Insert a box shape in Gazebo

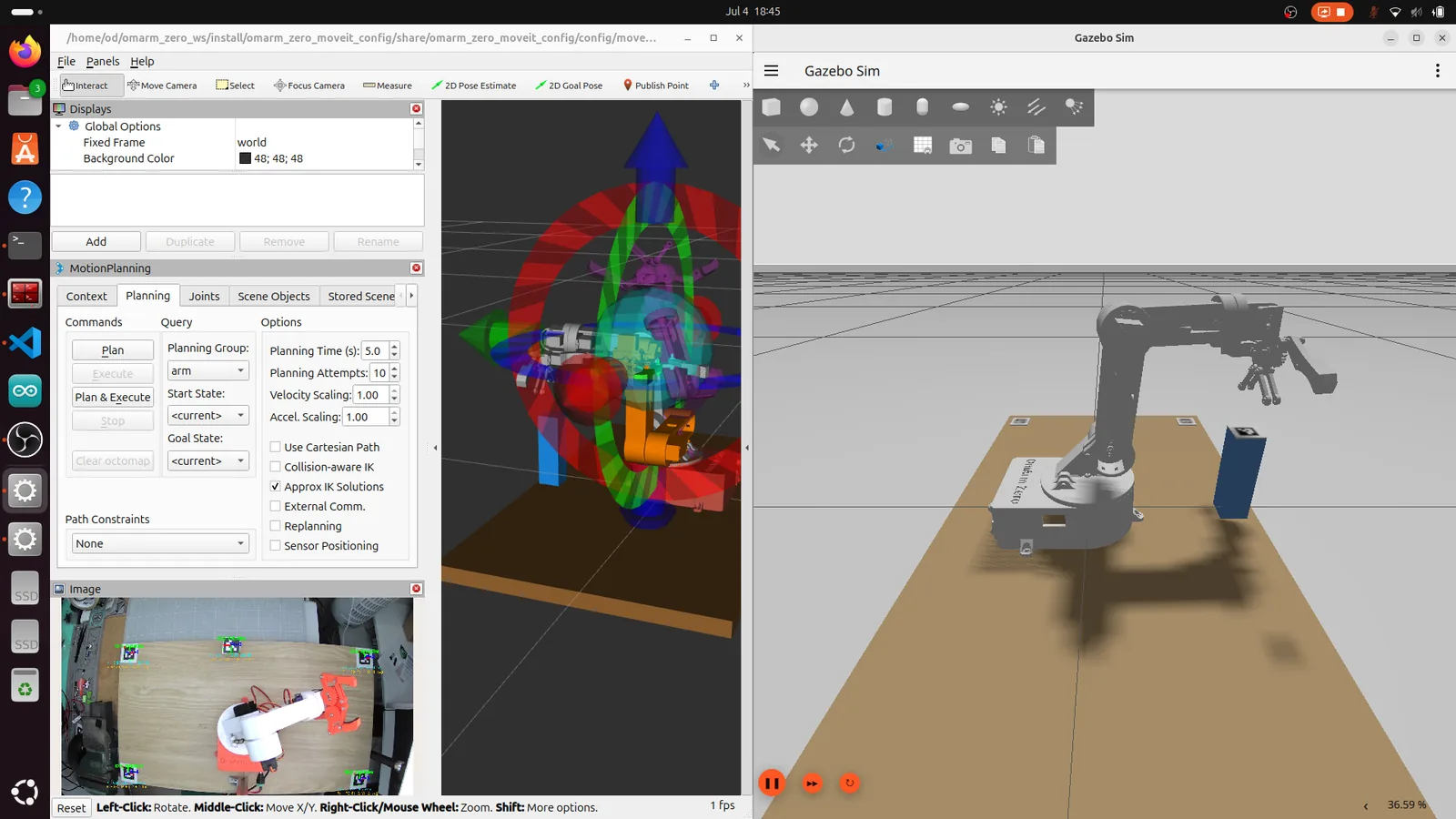point(771,107)
